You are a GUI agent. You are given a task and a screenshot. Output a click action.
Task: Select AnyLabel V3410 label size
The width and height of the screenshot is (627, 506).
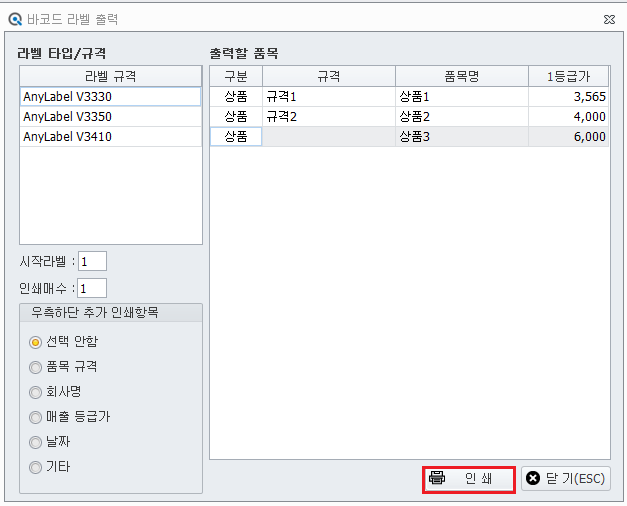pos(110,136)
